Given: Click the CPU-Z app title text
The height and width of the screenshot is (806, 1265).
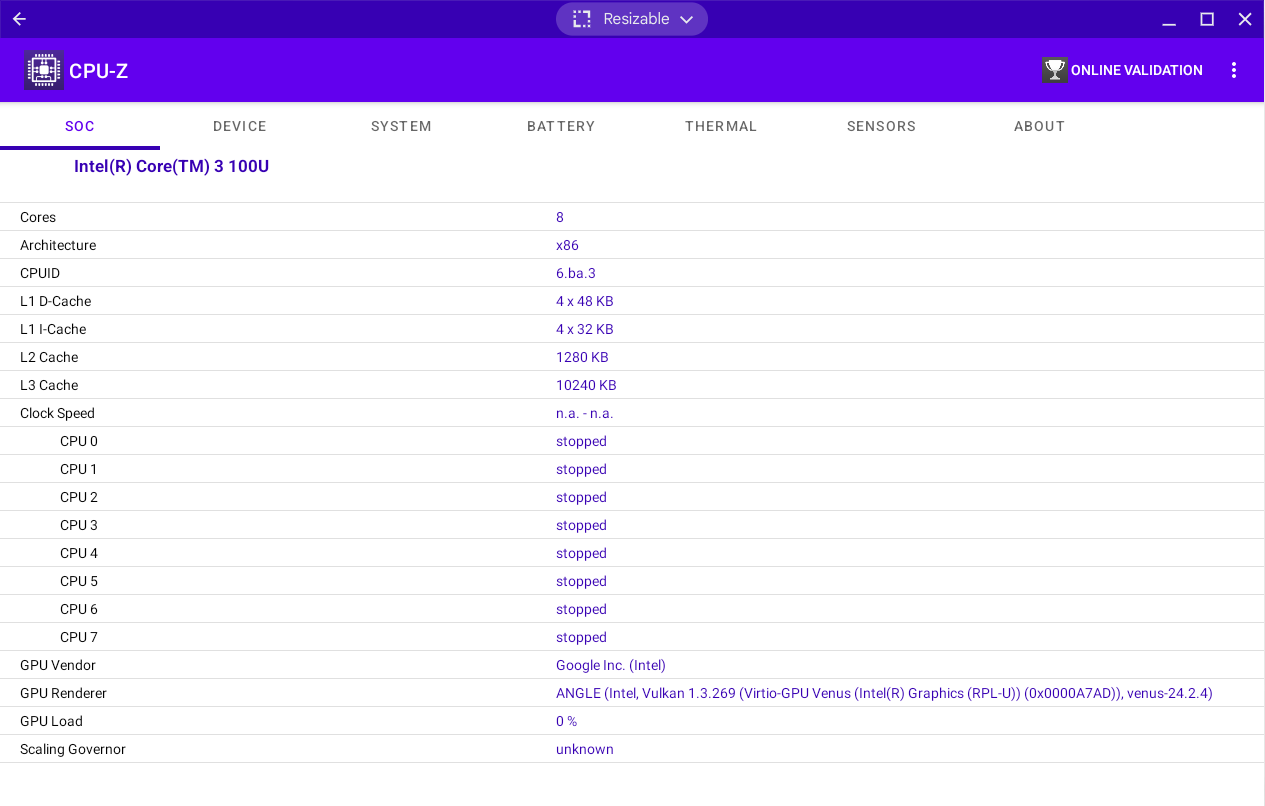Looking at the screenshot, I should 98,71.
